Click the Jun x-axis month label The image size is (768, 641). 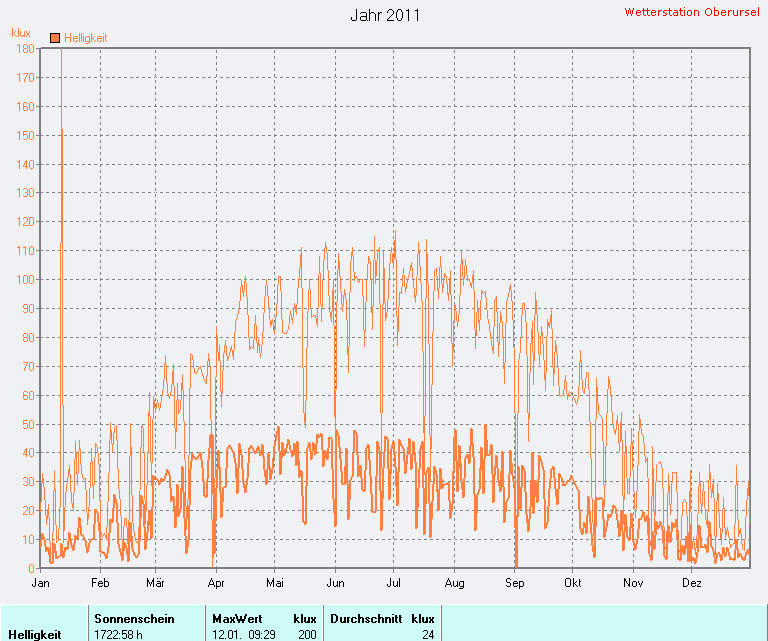336,583
